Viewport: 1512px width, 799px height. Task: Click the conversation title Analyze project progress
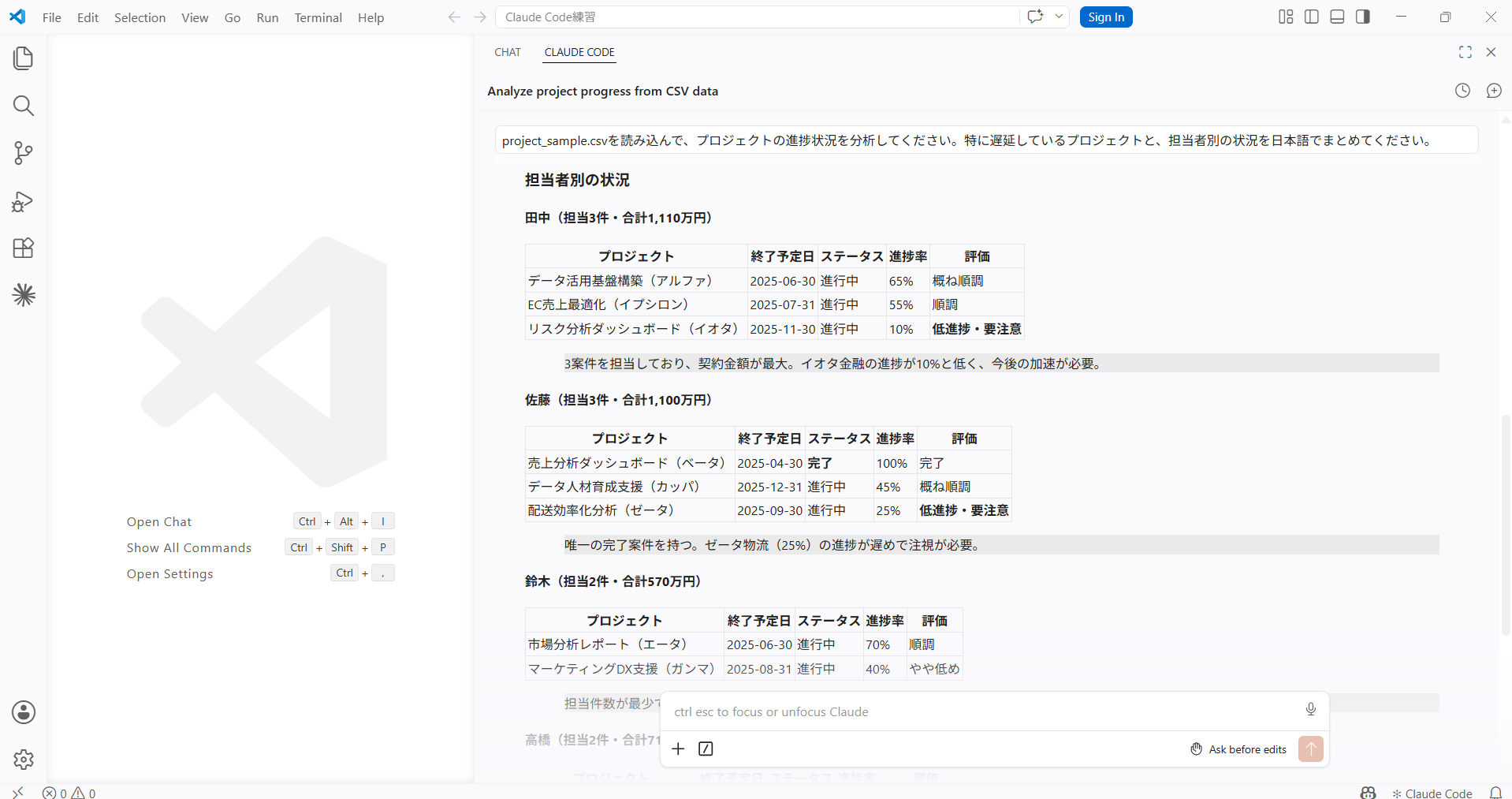pyautogui.click(x=602, y=91)
